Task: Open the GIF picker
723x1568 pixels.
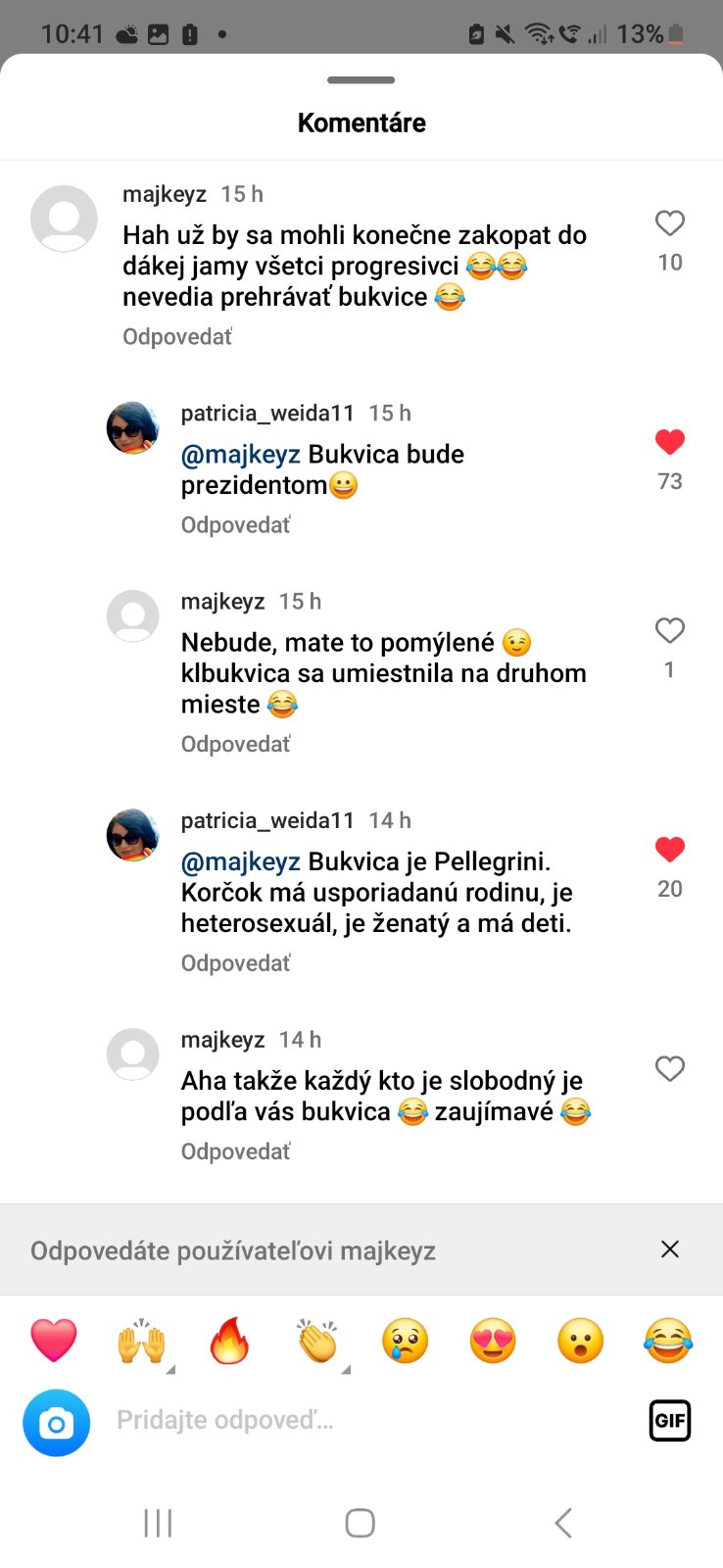Action: pyautogui.click(x=670, y=1420)
